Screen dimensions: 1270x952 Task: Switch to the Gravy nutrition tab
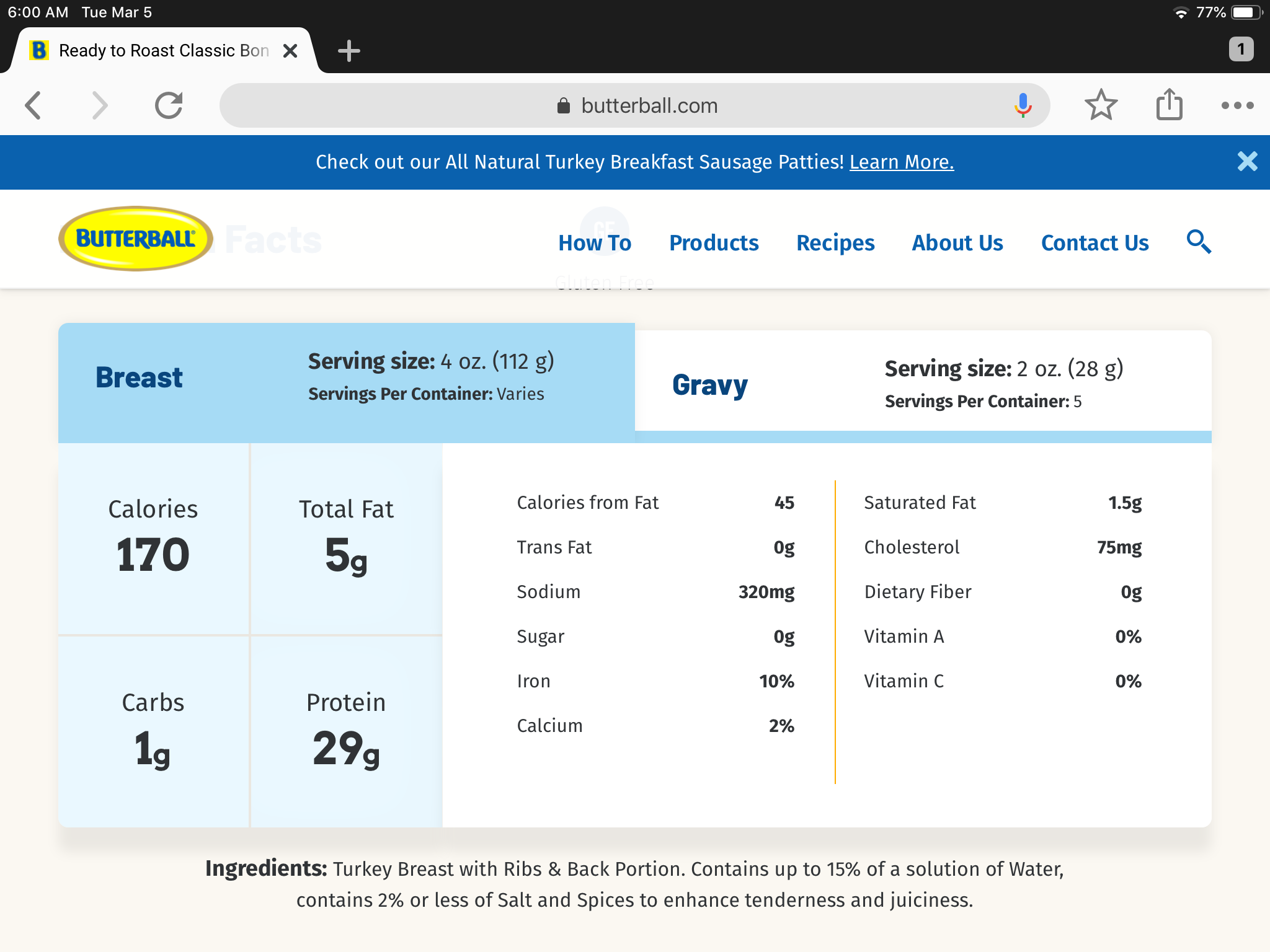tap(923, 381)
